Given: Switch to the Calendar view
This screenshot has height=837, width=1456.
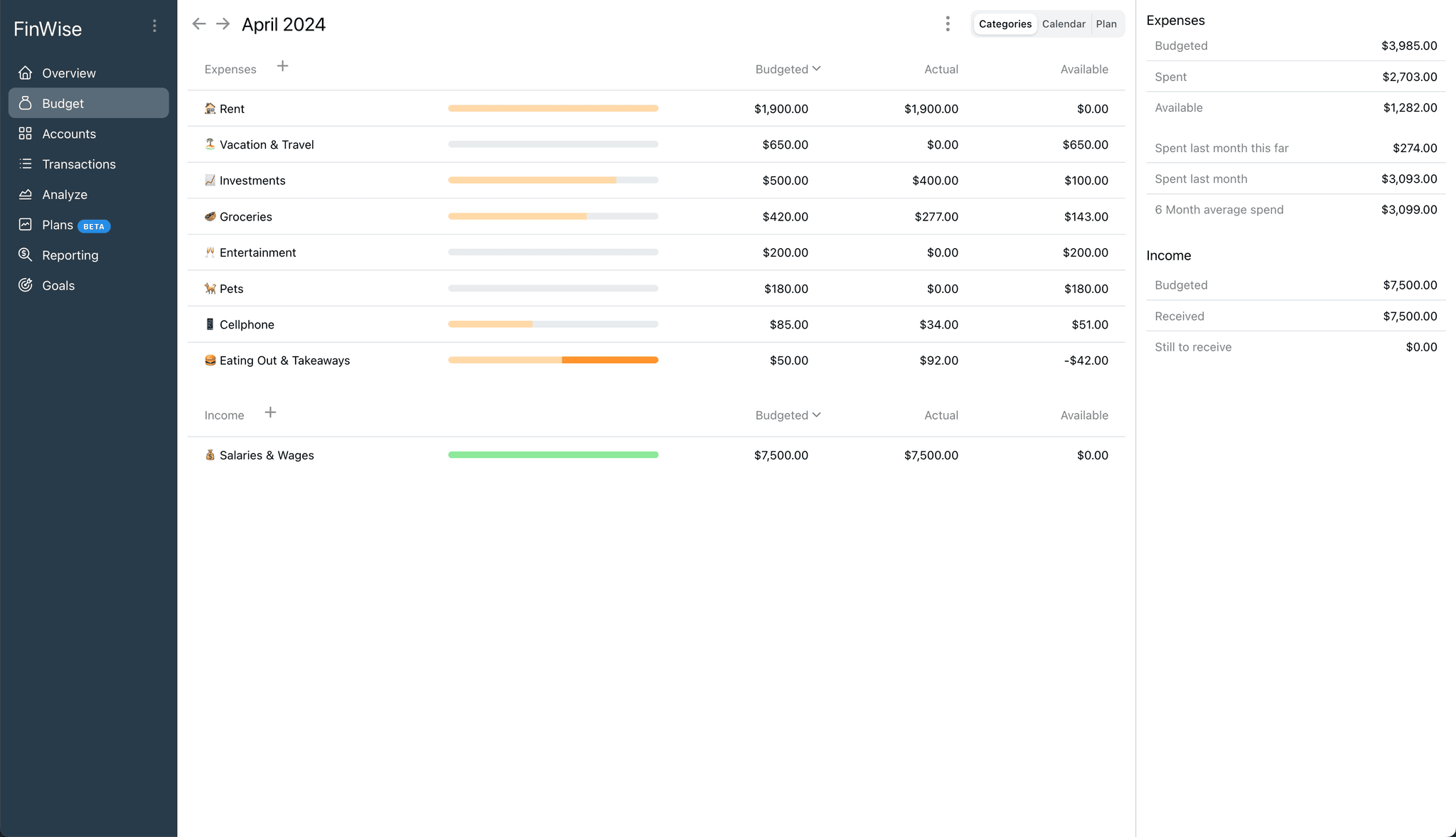Looking at the screenshot, I should point(1064,23).
